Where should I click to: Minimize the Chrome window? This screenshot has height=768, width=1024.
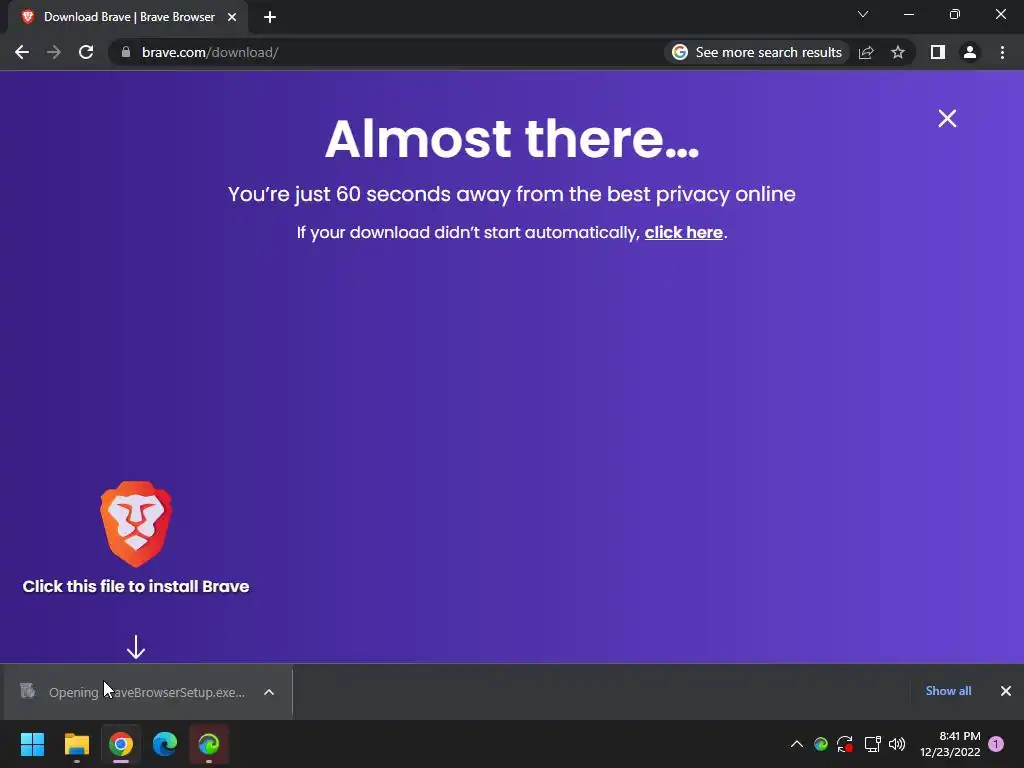909,14
